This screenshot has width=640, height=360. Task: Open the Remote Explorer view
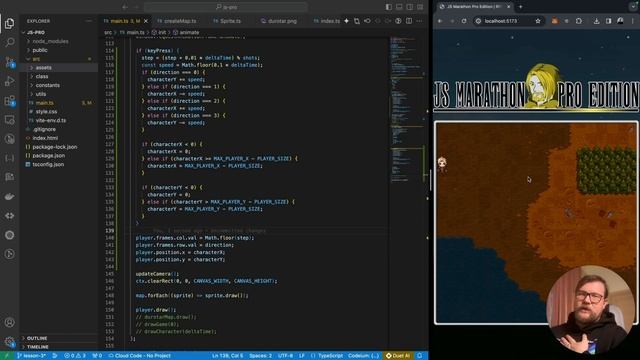coord(9,120)
